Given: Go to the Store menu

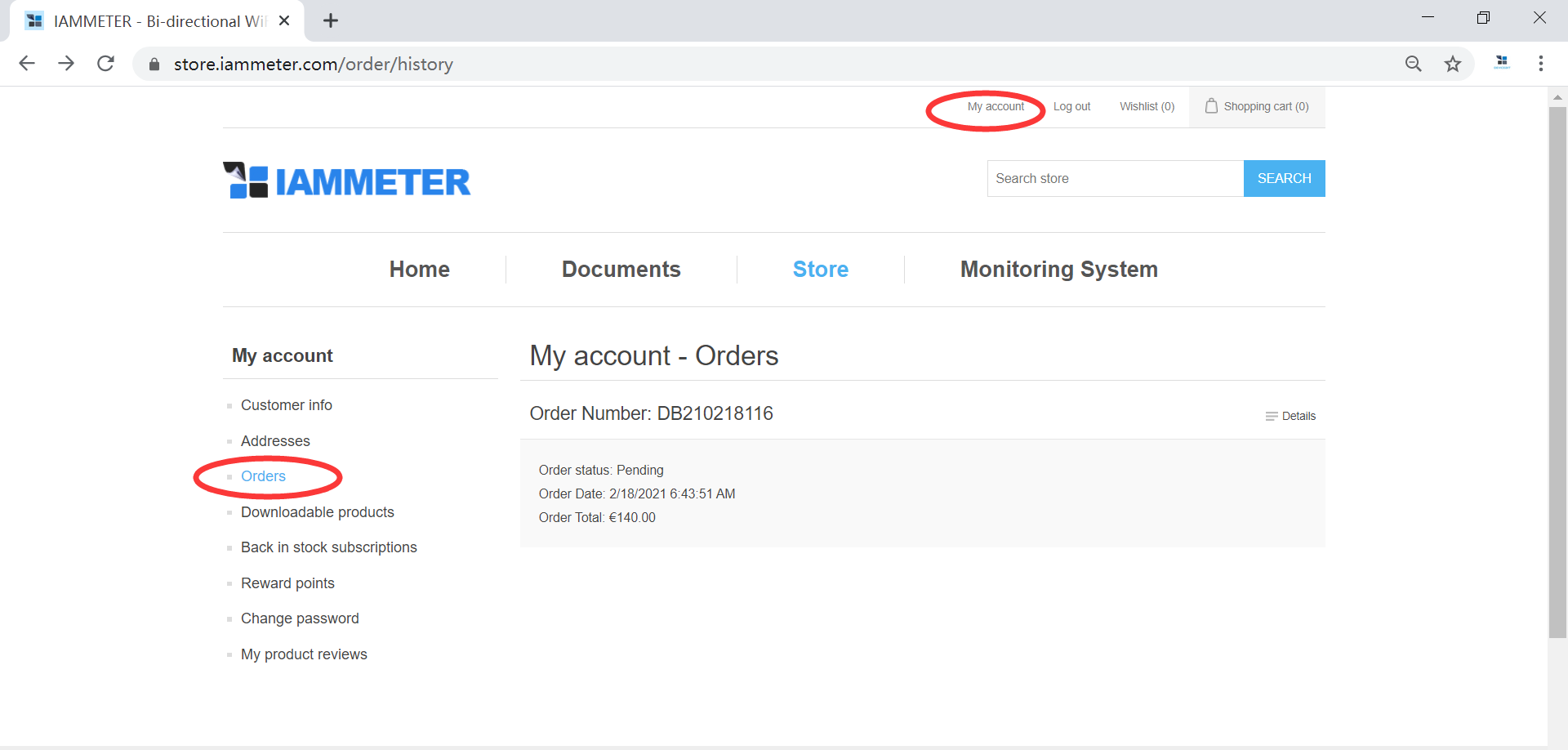Looking at the screenshot, I should coord(820,270).
